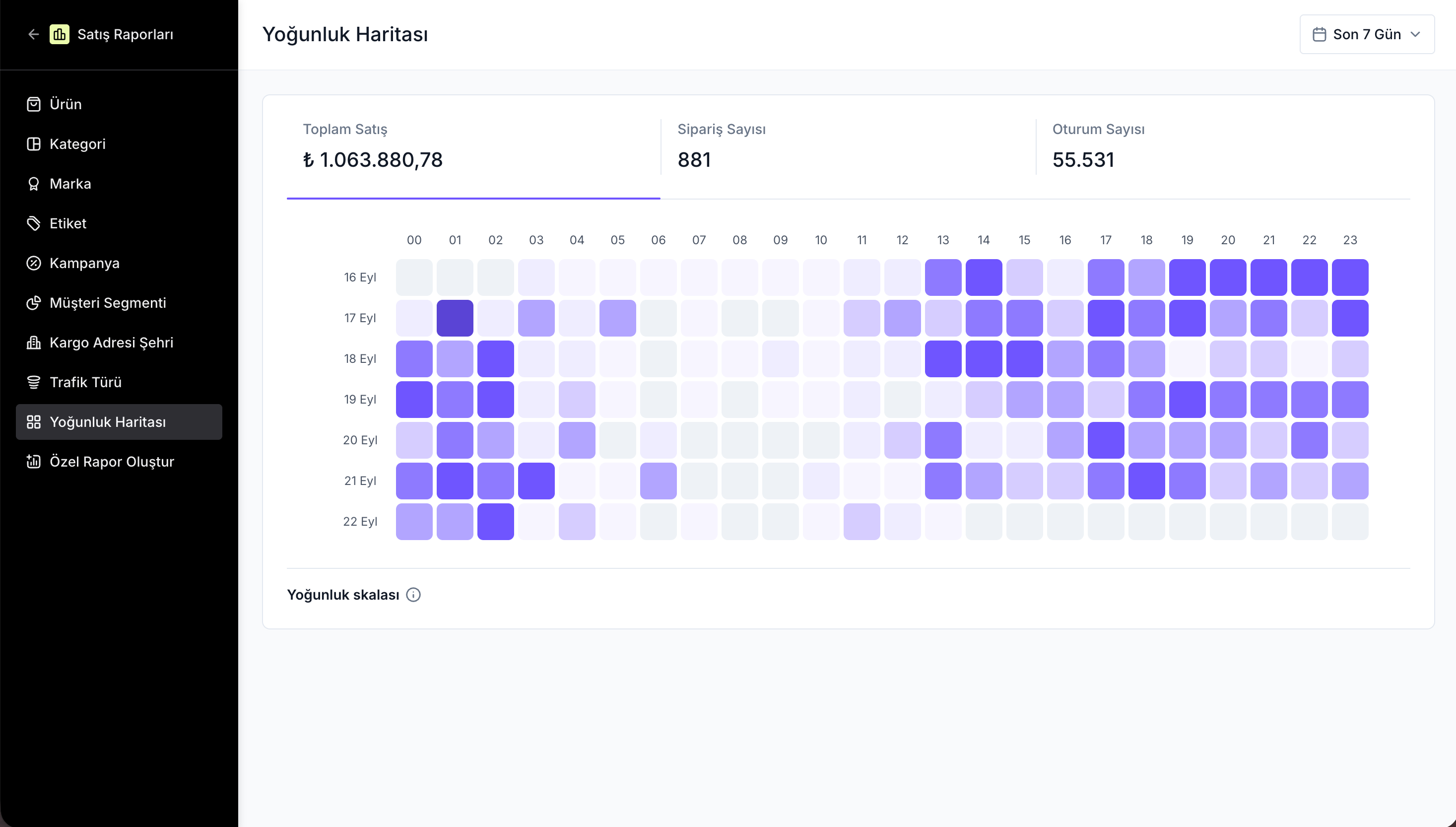The width and height of the screenshot is (1456, 827).
Task: Open the Özel Rapor Oluştur page
Action: pos(119,462)
